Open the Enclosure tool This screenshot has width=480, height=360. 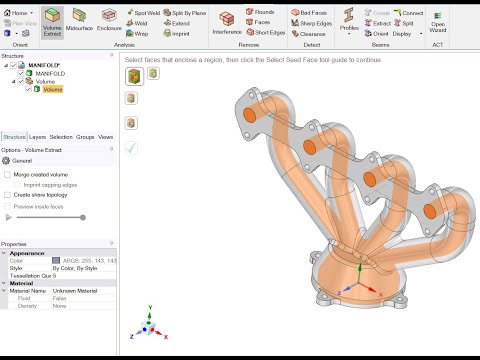point(109,20)
